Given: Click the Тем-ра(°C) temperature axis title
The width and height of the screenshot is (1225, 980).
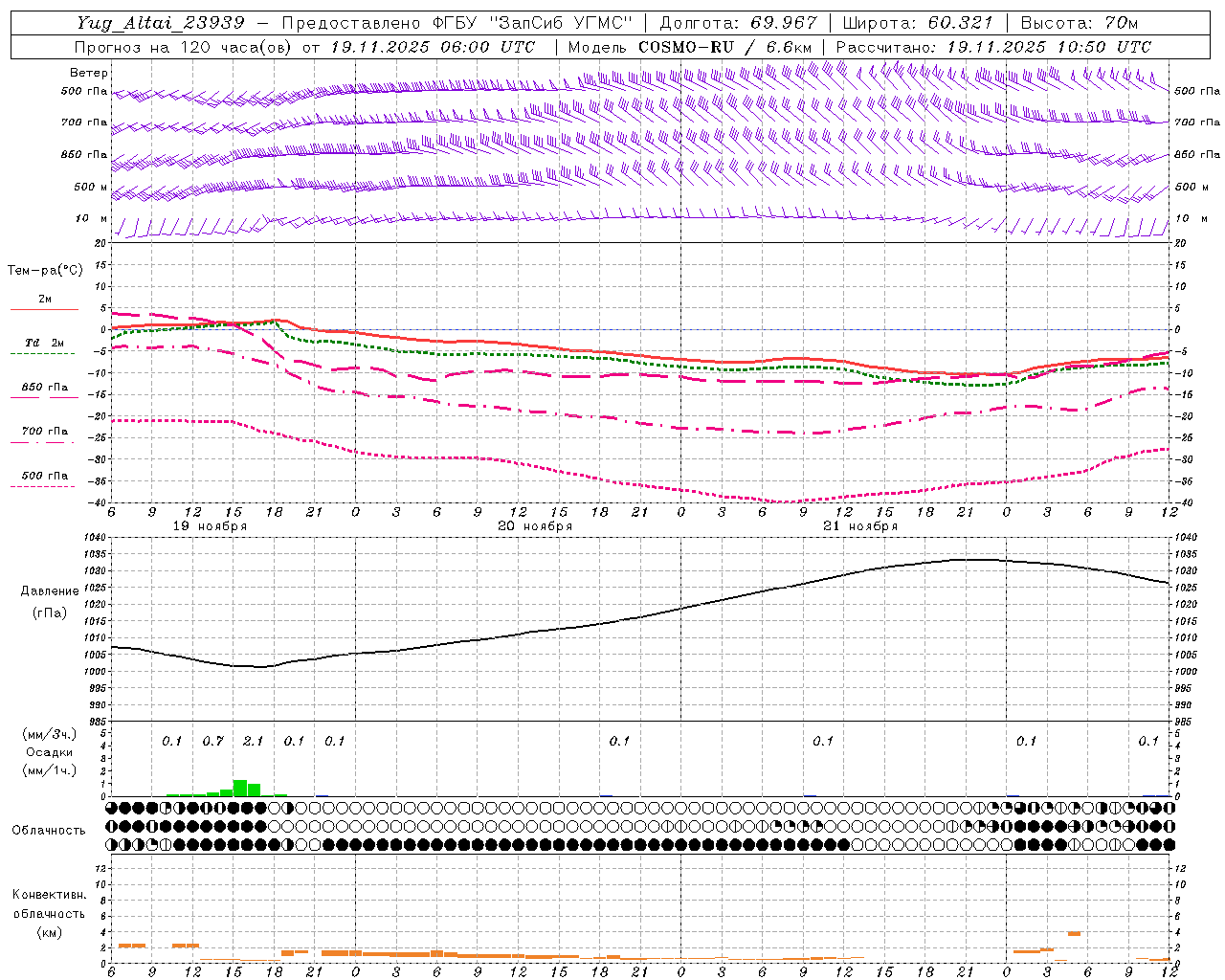Looking at the screenshot, I should click(x=45, y=271).
